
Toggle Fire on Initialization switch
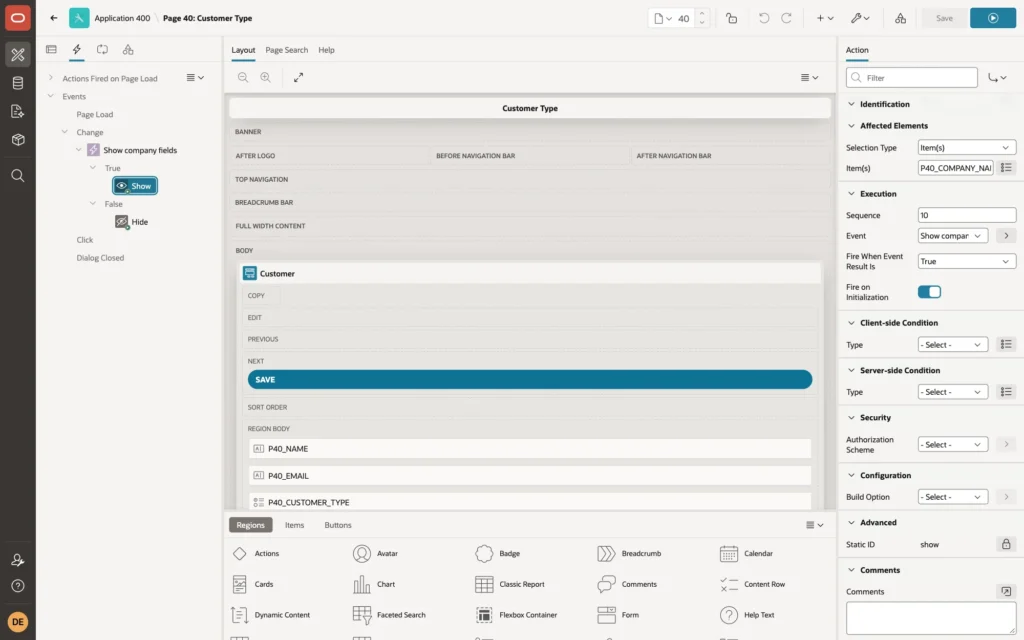tap(929, 292)
